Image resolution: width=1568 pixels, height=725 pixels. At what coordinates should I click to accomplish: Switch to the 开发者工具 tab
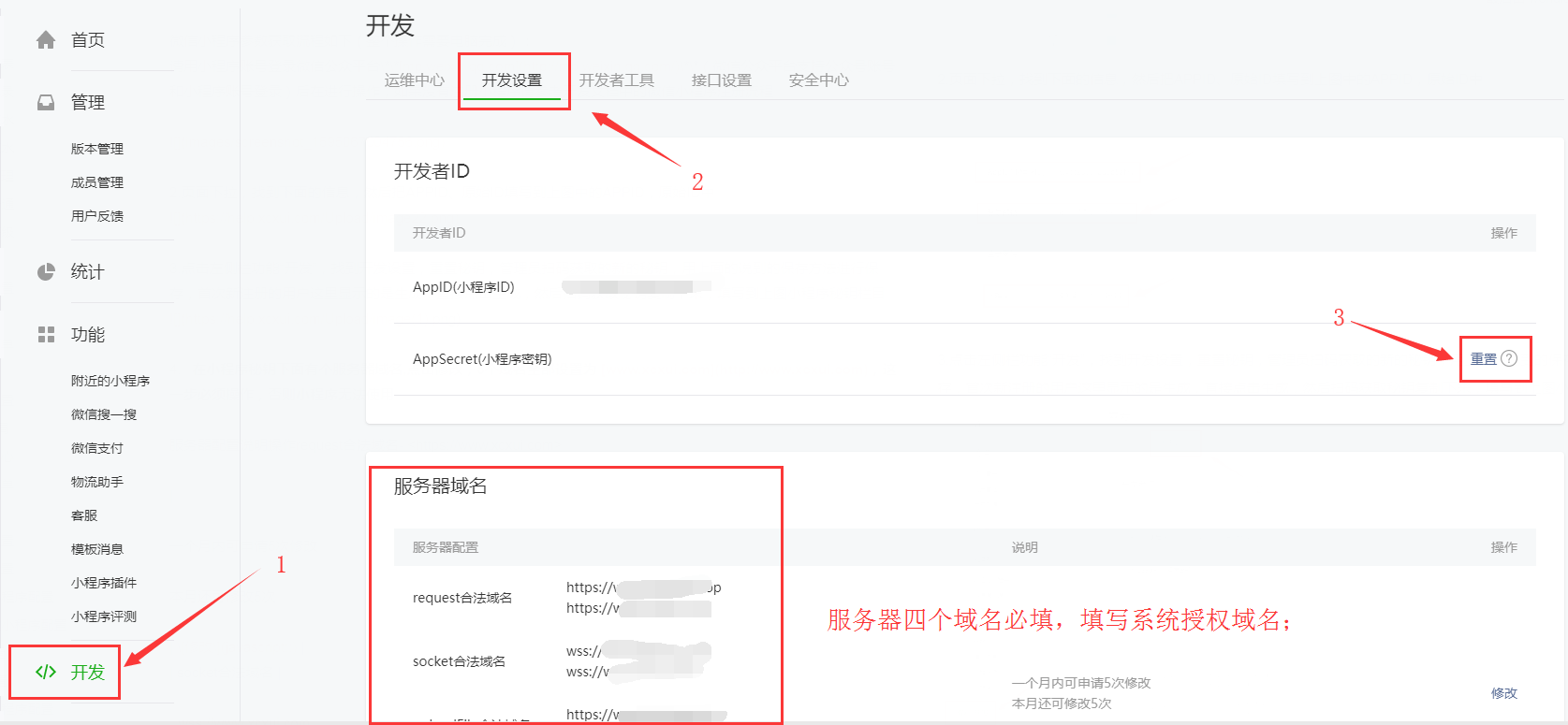pos(617,80)
